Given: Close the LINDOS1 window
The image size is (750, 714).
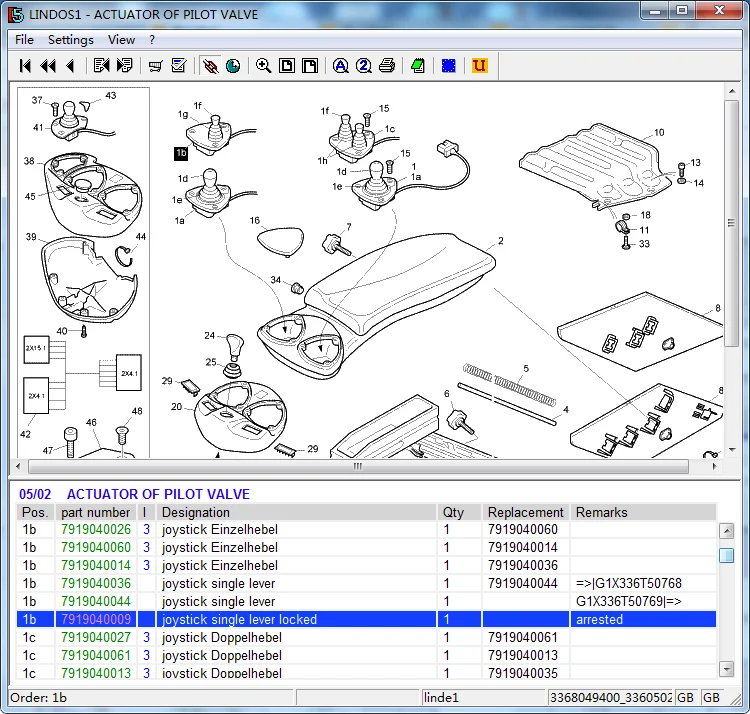Looking at the screenshot, I should (x=719, y=11).
